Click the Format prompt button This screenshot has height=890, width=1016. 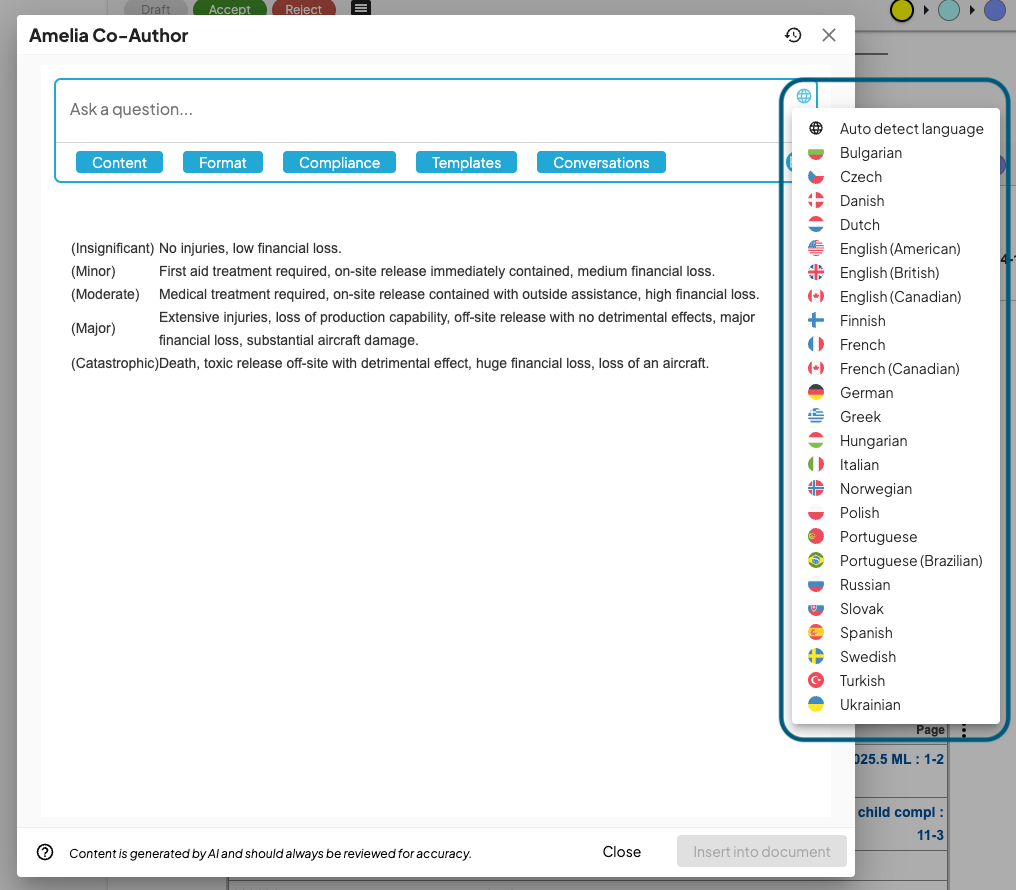point(222,163)
